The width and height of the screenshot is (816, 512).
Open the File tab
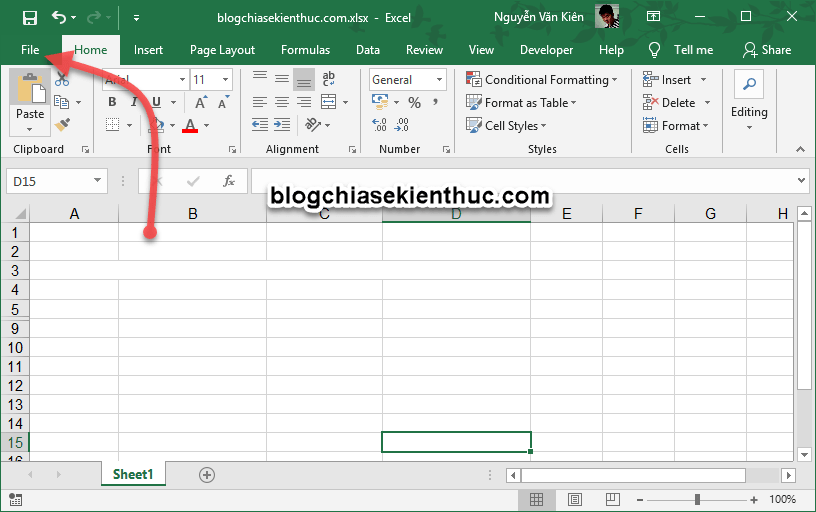tap(30, 50)
